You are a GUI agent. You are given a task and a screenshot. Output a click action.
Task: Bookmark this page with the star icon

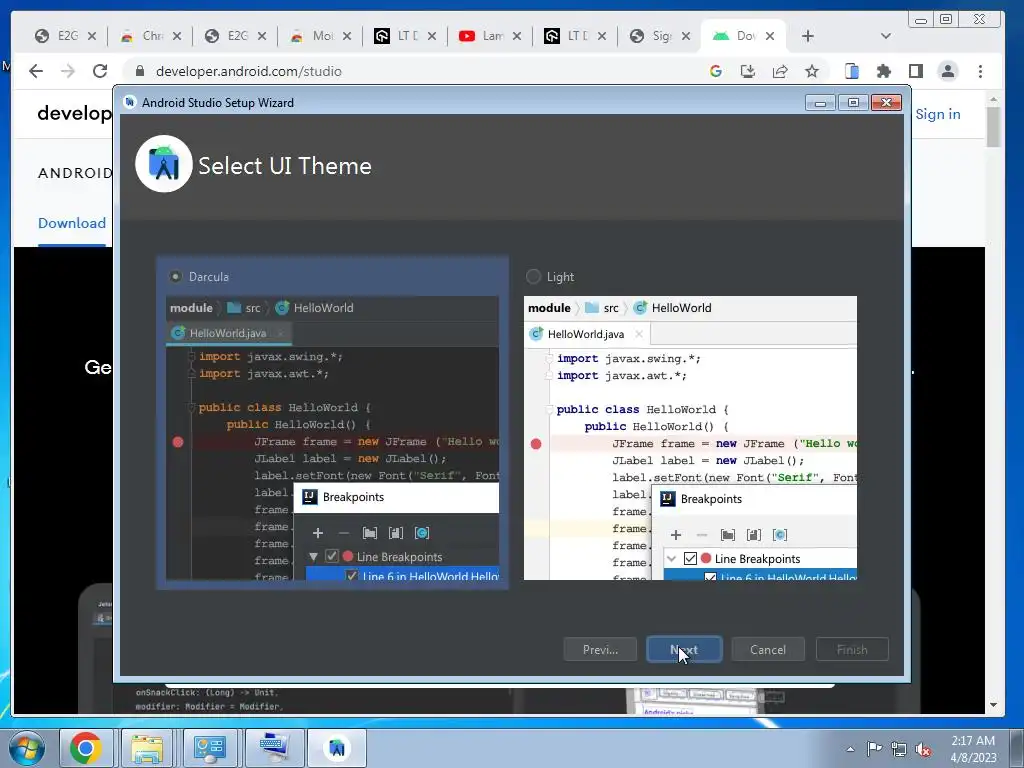[812, 71]
